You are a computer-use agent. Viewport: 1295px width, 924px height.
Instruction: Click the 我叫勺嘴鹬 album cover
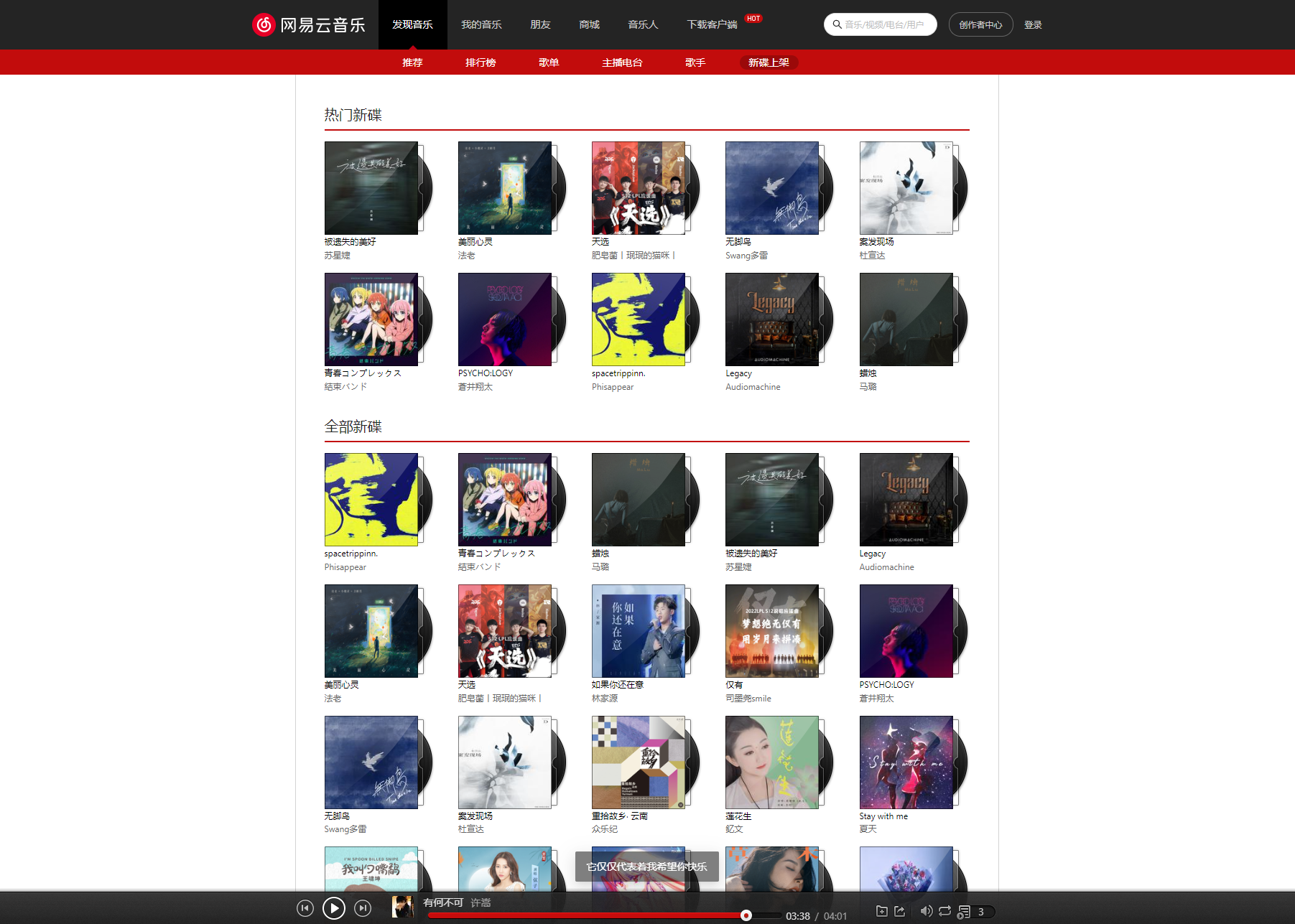[x=371, y=869]
